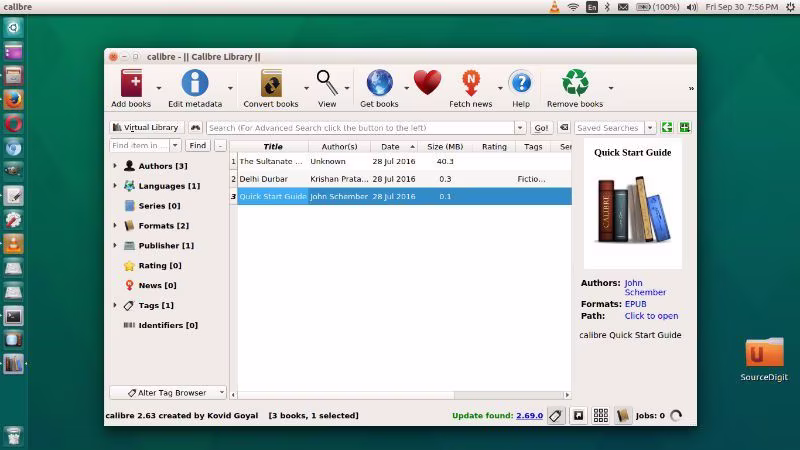Click the Click to open path link
Screen dimensions: 800x450
[652, 316]
